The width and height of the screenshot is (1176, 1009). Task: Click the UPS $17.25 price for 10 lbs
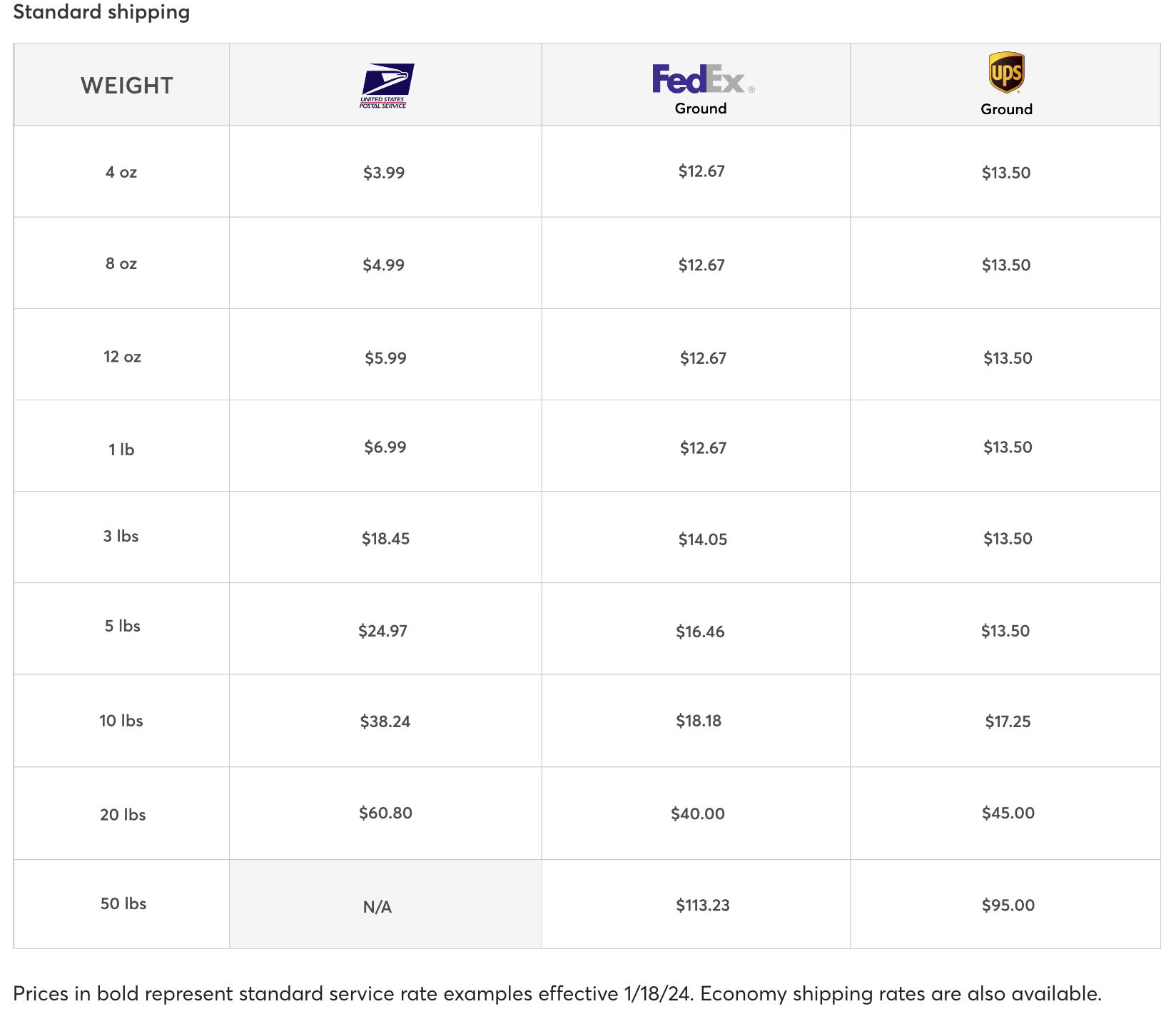pos(1008,721)
